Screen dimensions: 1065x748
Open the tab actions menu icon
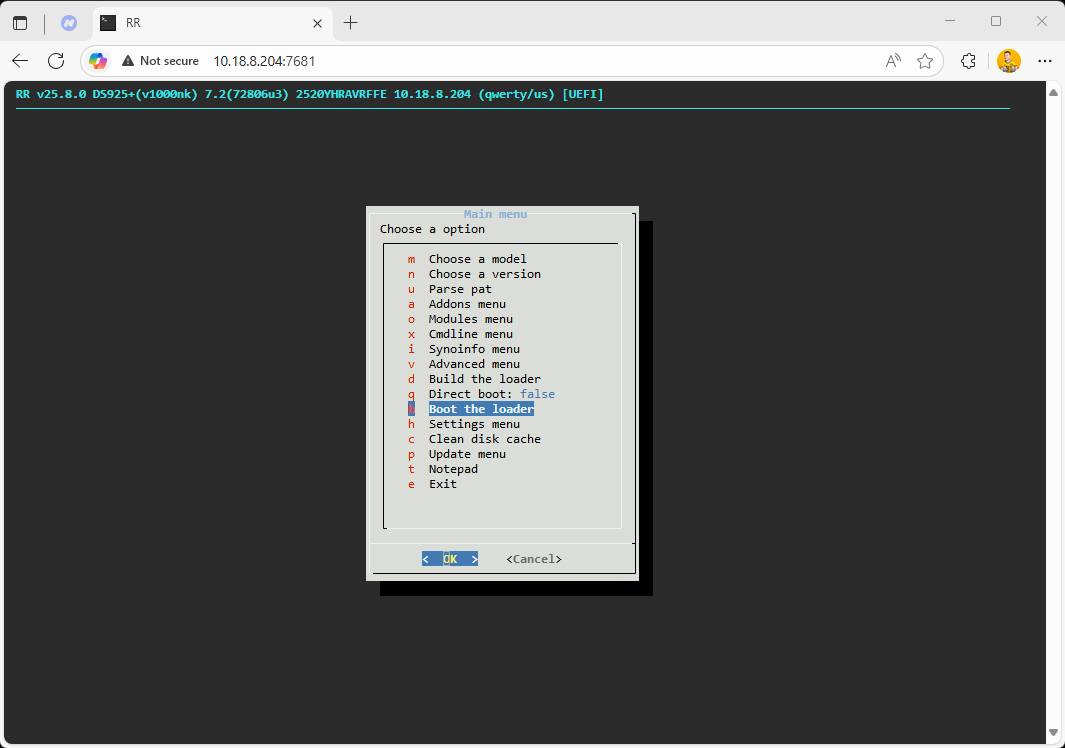click(20, 23)
